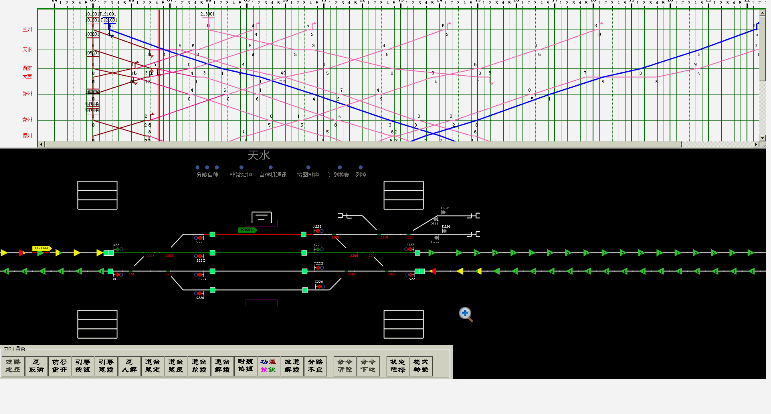Select the green train label on the upper siding
The width and height of the screenshot is (771, 414).
tap(246, 230)
